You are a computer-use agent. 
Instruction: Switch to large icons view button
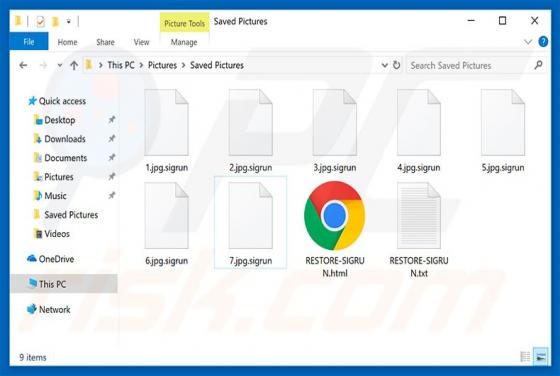[541, 356]
